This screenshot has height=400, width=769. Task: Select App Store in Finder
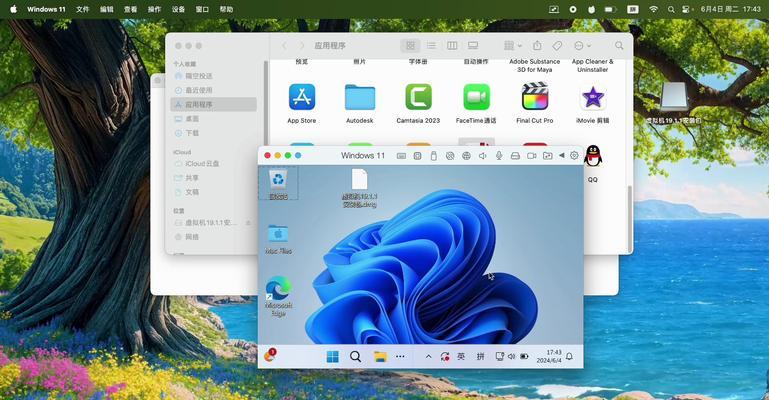click(x=302, y=103)
